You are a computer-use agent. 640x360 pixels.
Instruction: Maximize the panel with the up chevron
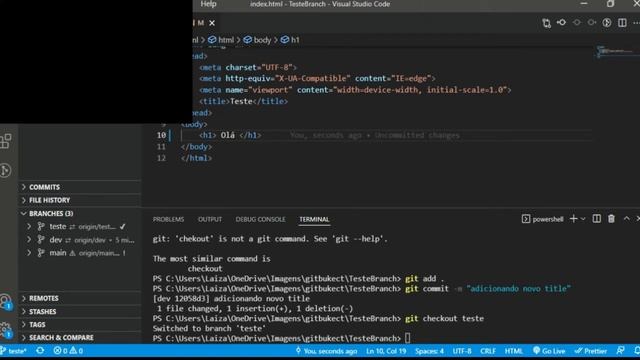[626, 219]
